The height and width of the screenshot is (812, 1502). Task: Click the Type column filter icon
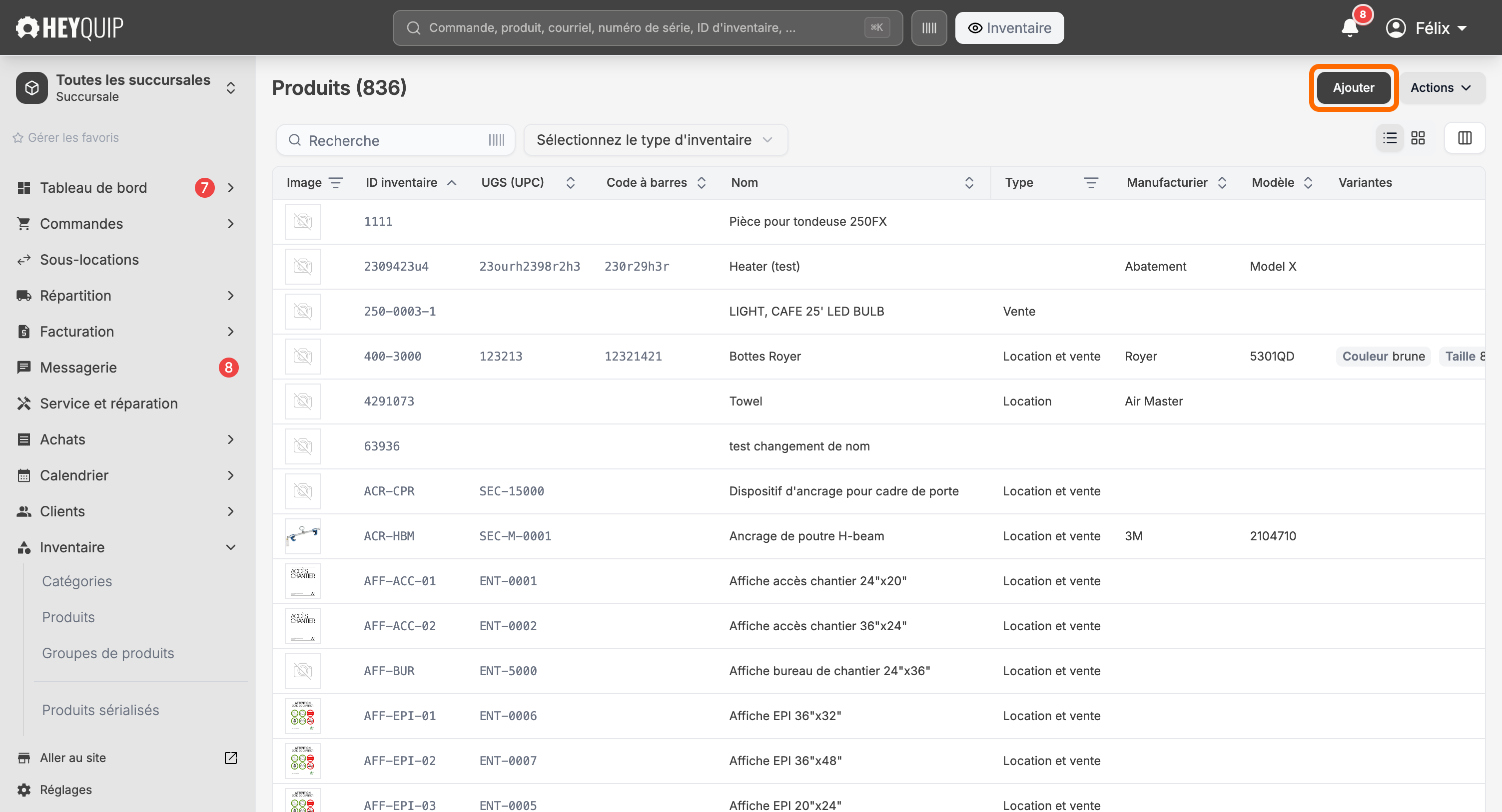tap(1091, 182)
